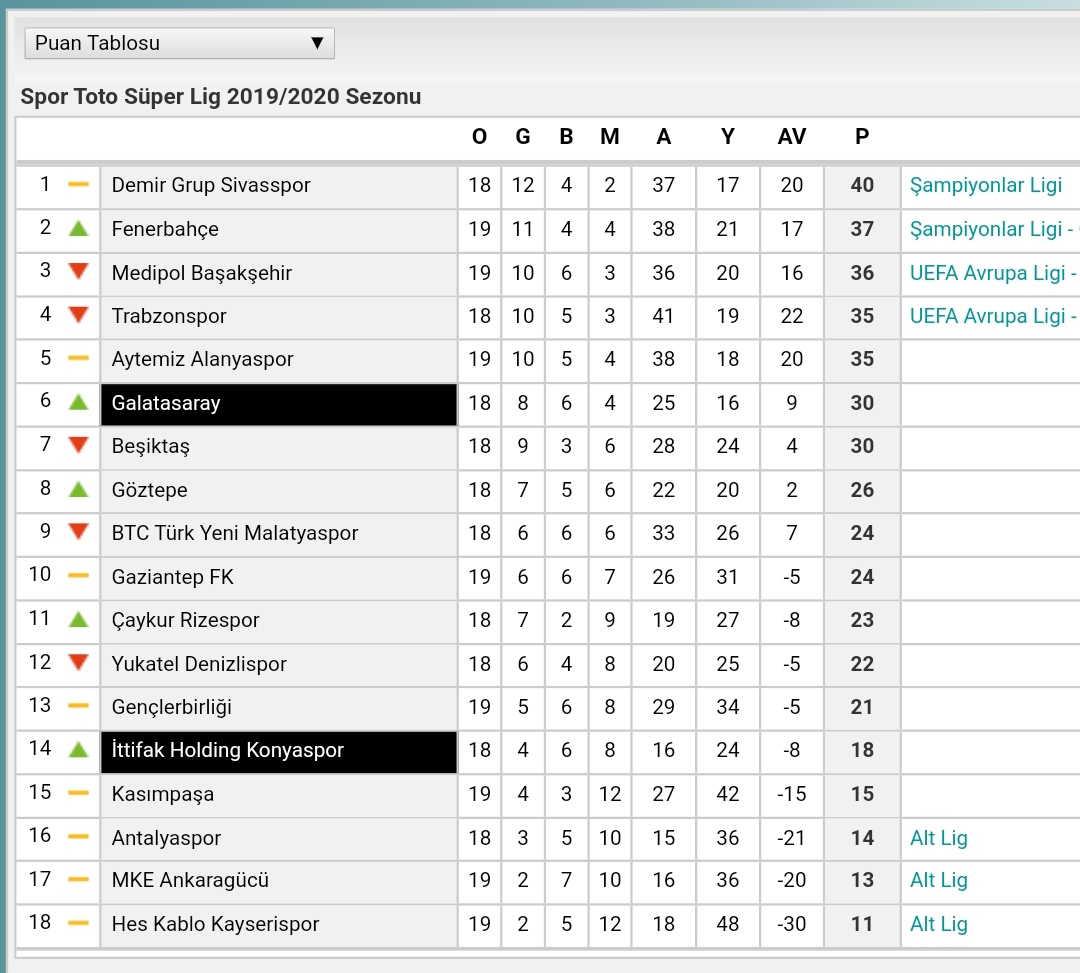The width and height of the screenshot is (1080, 973).
Task: Click the dropdown arrow beside Puan Tablosu
Action: tap(317, 43)
